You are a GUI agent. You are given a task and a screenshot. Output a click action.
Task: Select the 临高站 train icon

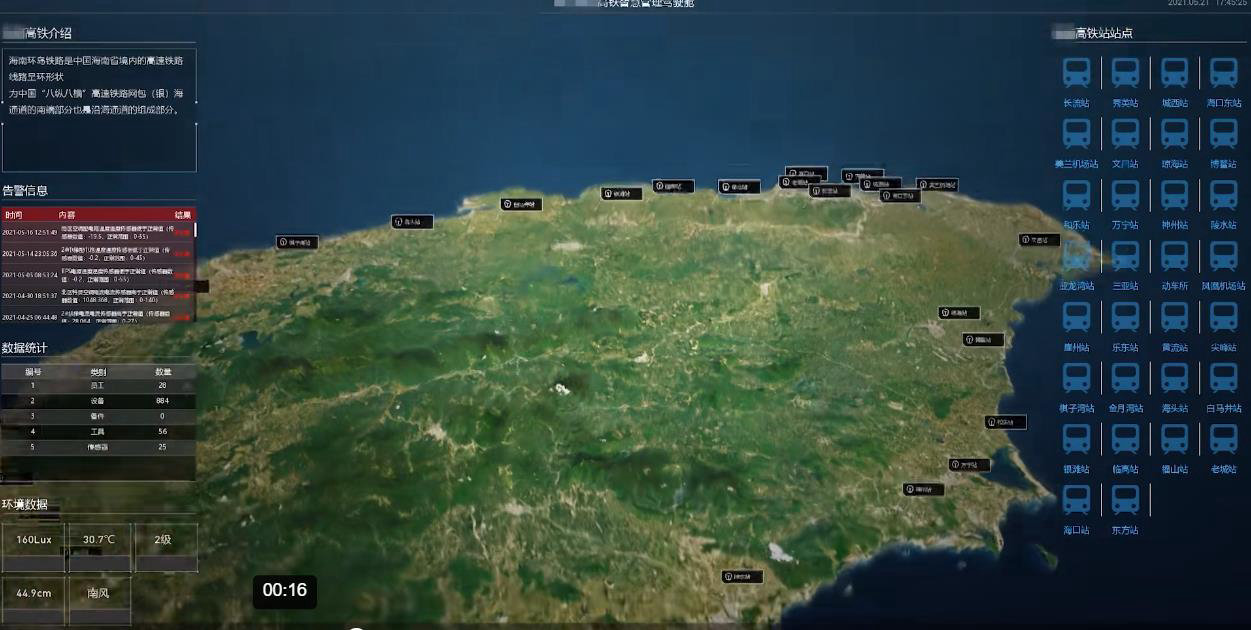click(1125, 440)
